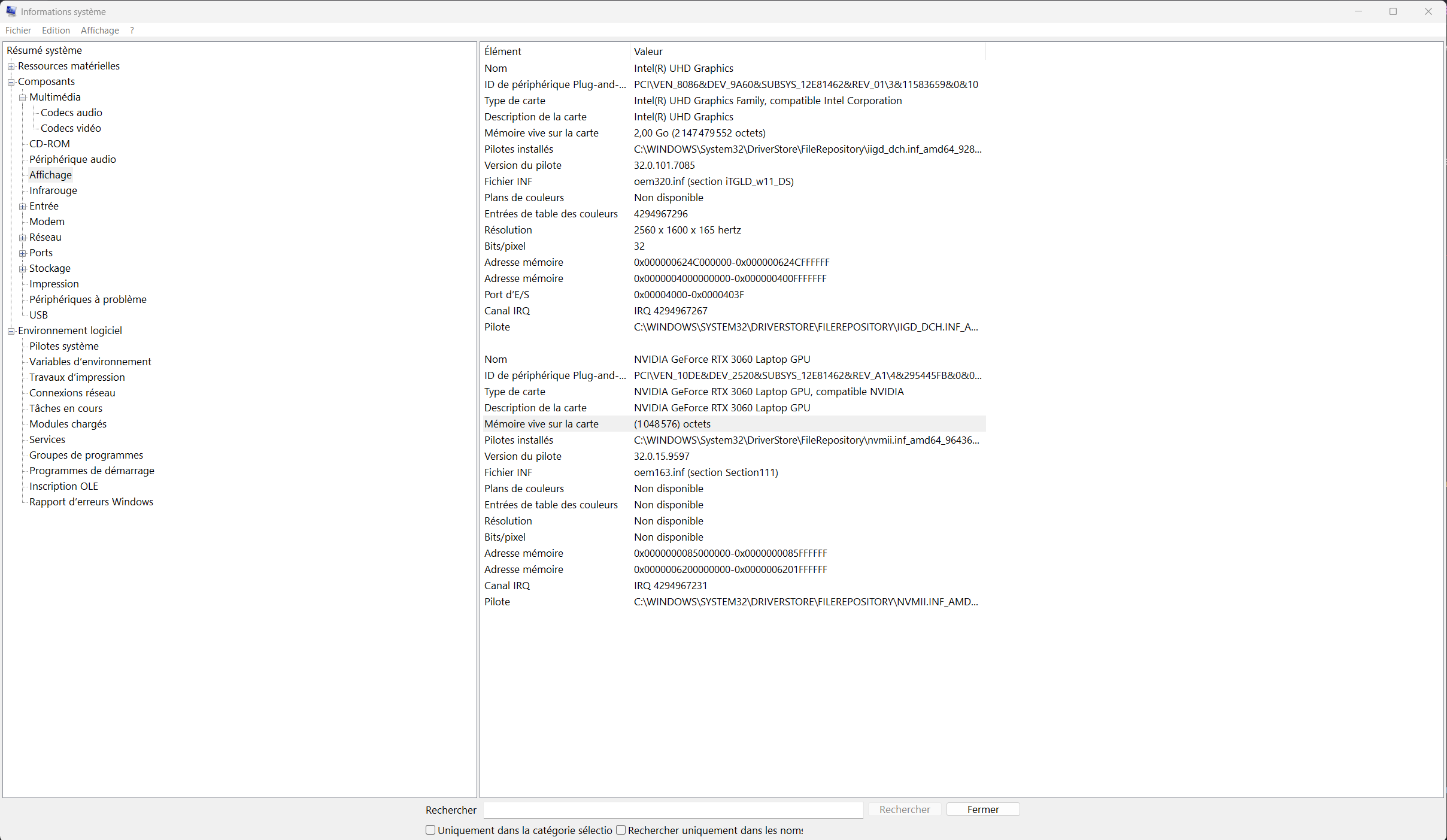Collapse the Multimédia branch

click(x=22, y=98)
